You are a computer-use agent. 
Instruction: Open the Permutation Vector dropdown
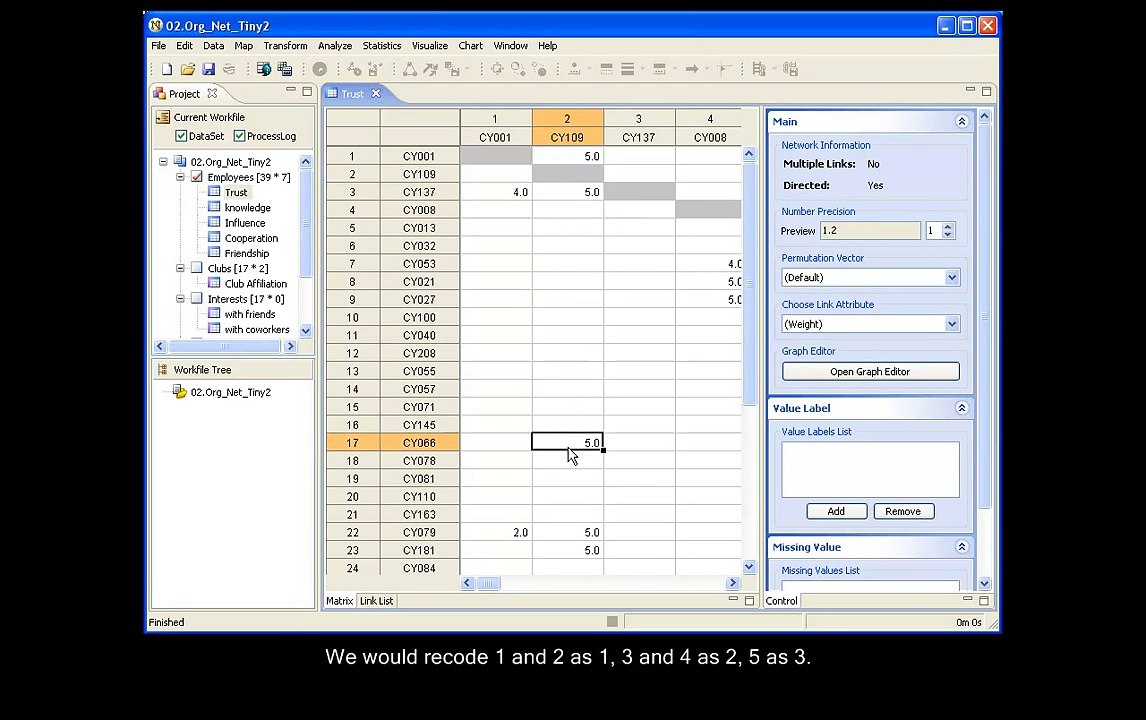click(x=952, y=277)
